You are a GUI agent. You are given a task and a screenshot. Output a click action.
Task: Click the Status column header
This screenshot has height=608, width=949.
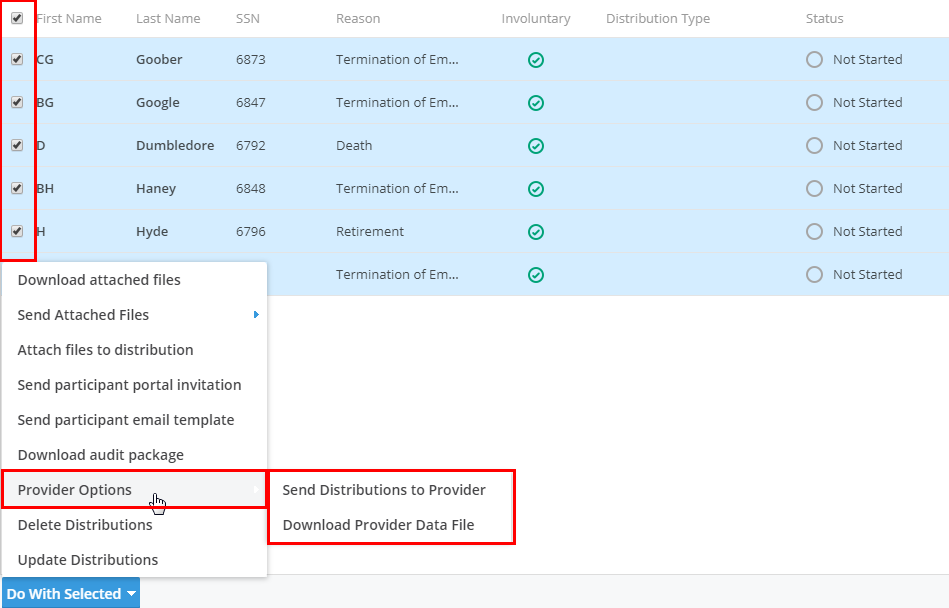824,19
